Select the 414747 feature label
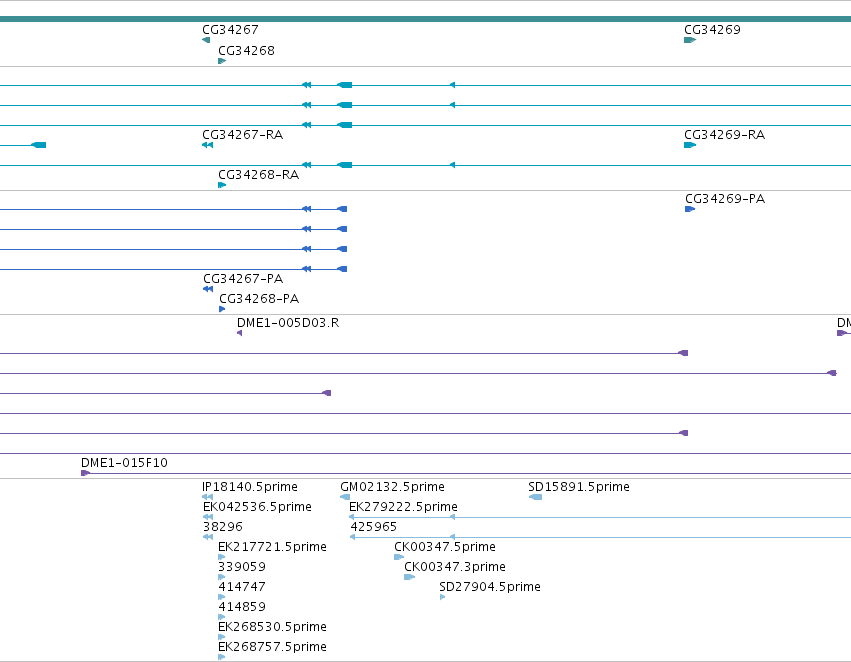Screen dimensions: 851x662 click(x=242, y=587)
